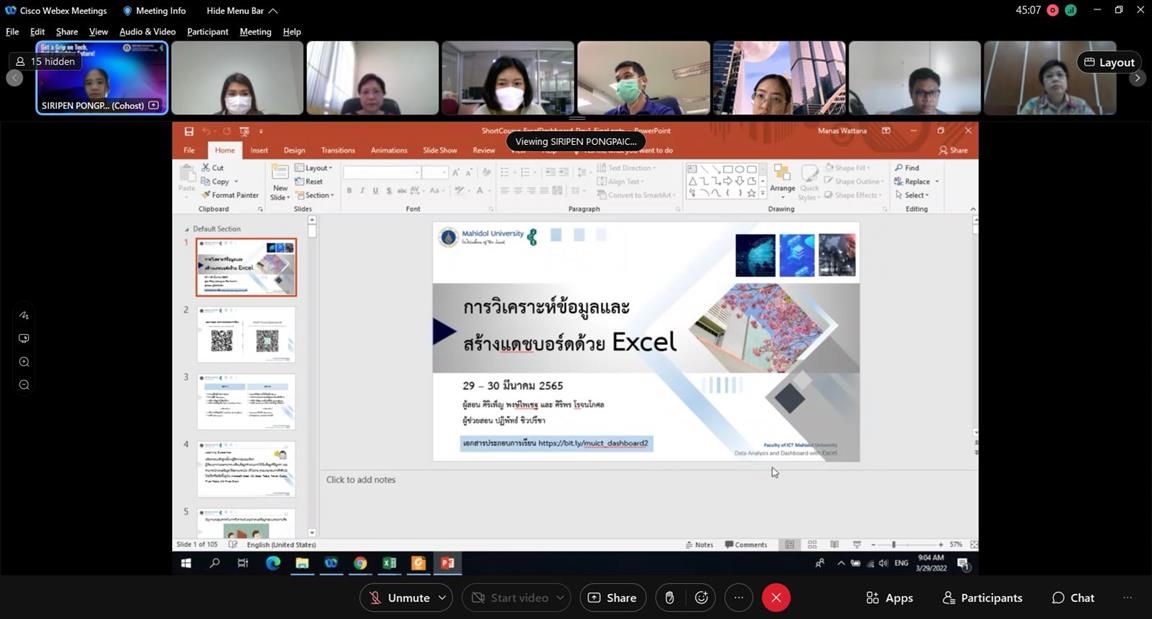
Task: Click the raise hand gesture icon
Action: pos(669,598)
